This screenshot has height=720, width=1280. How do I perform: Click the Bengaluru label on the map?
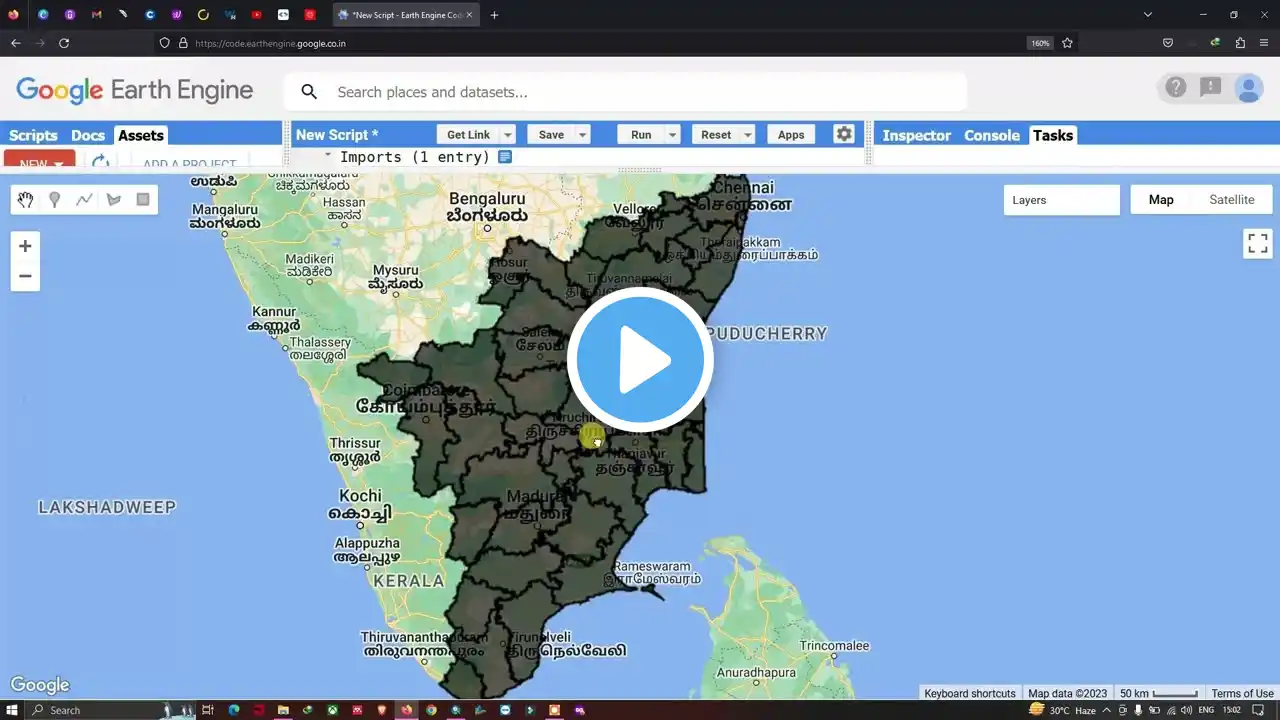(x=487, y=207)
